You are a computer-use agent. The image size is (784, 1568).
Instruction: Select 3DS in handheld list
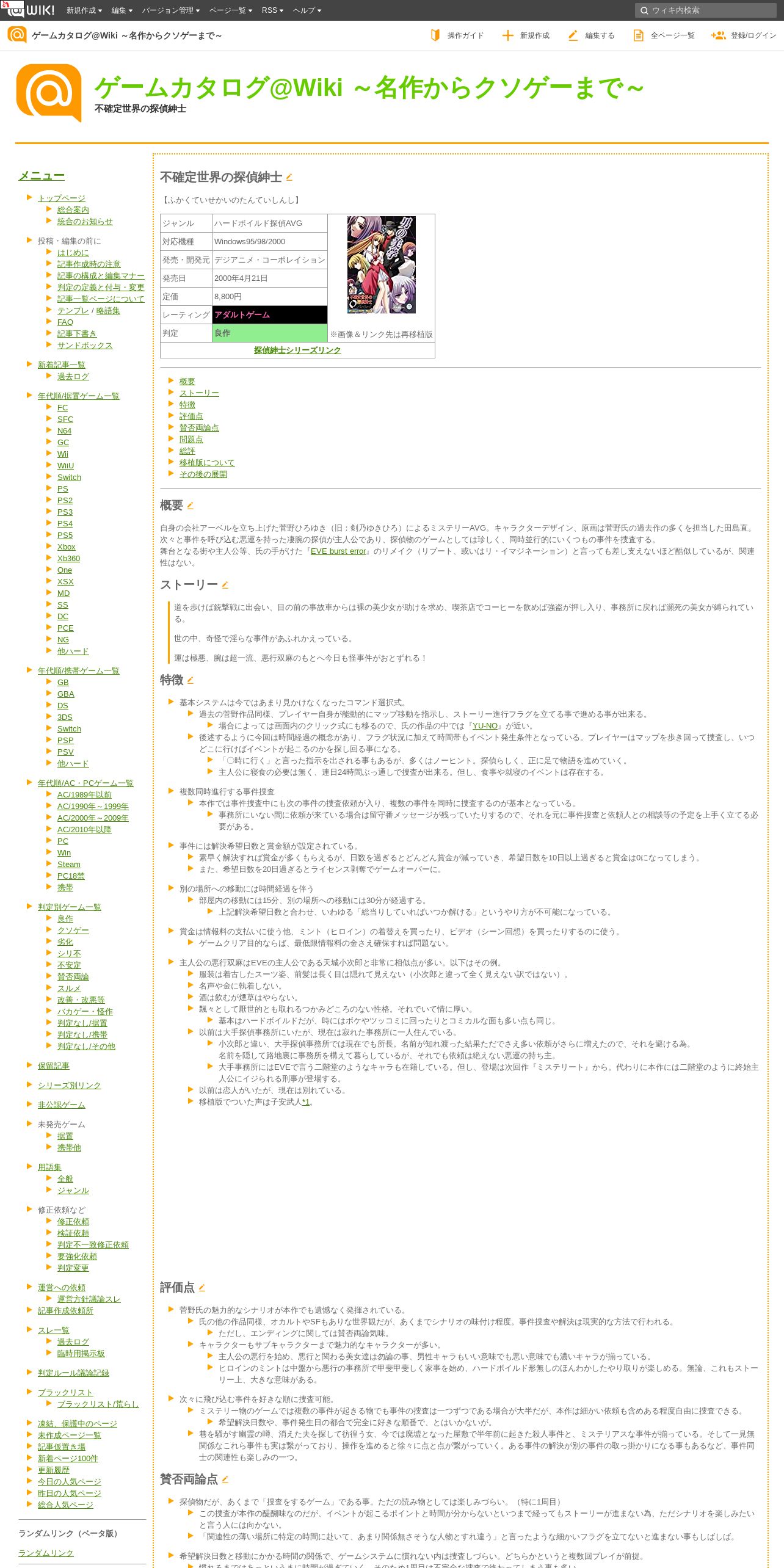[x=65, y=717]
